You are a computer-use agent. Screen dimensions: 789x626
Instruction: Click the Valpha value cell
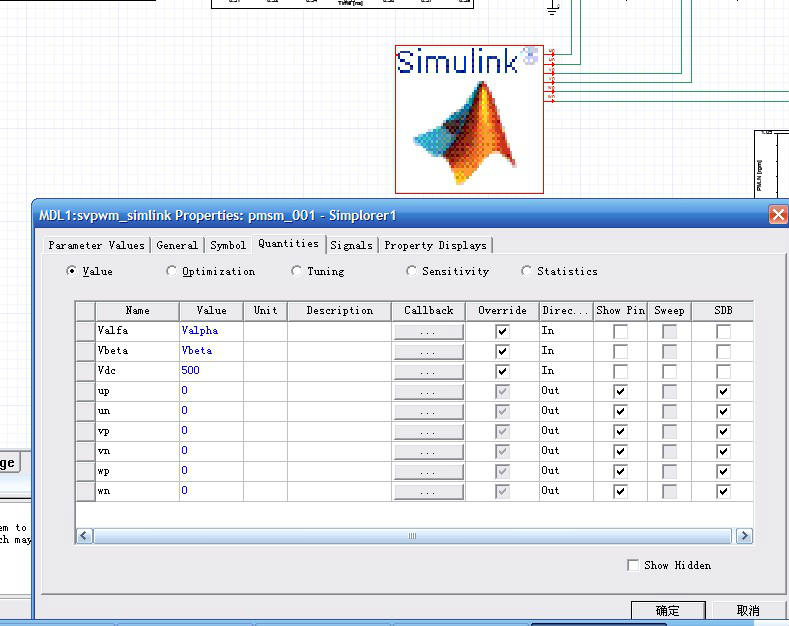(211, 331)
